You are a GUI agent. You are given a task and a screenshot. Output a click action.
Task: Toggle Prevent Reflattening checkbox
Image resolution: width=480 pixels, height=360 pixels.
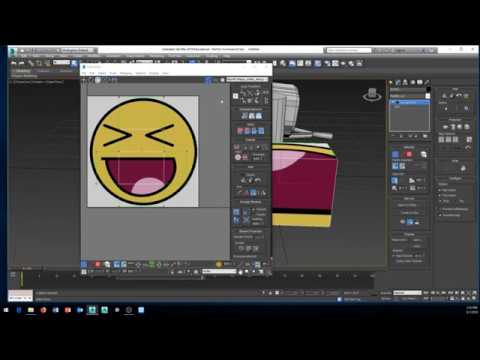pyautogui.click(x=440, y=209)
